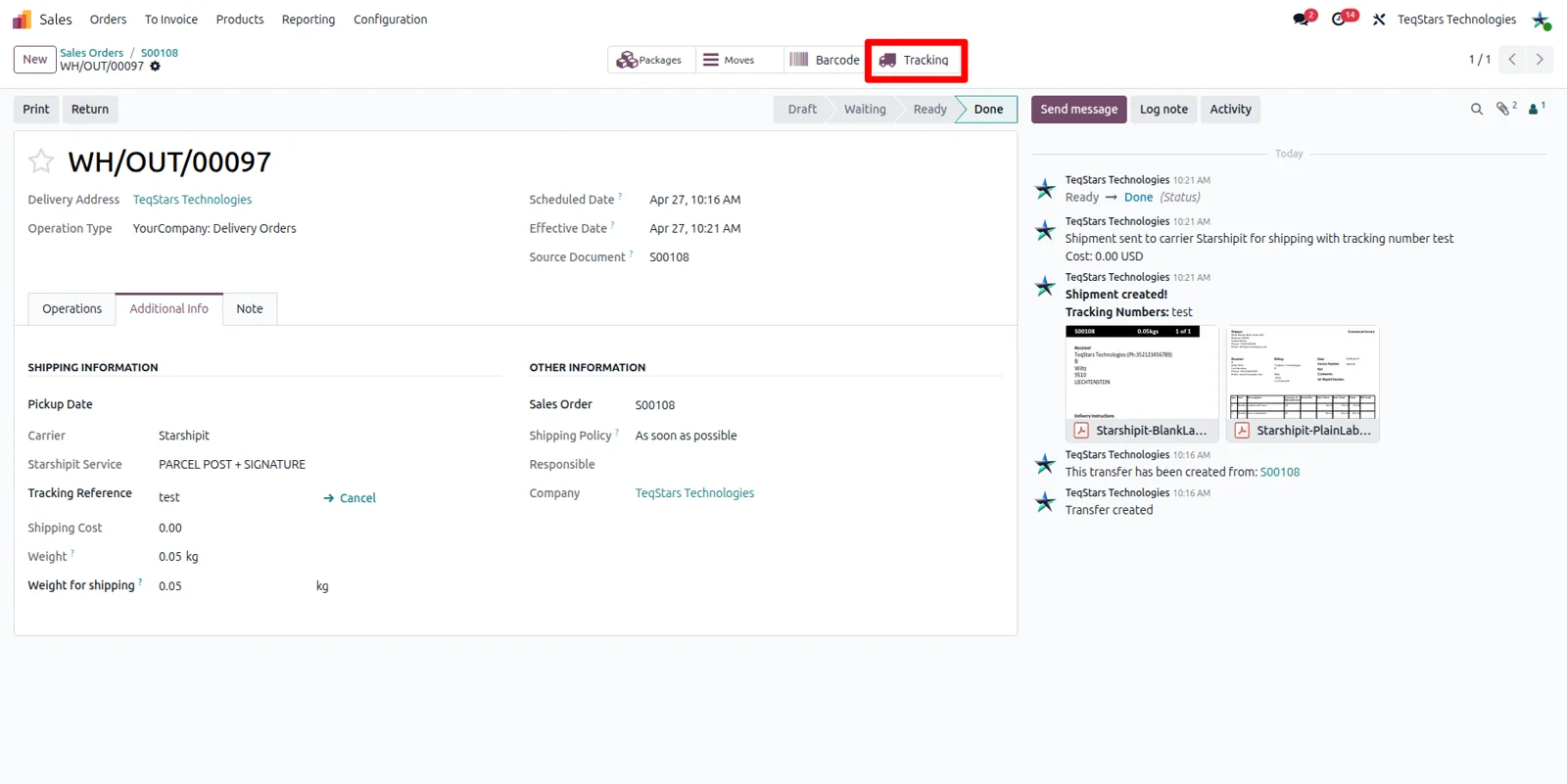The height and width of the screenshot is (784, 1567).
Task: Open the Barcode smart button
Action: pos(825,60)
